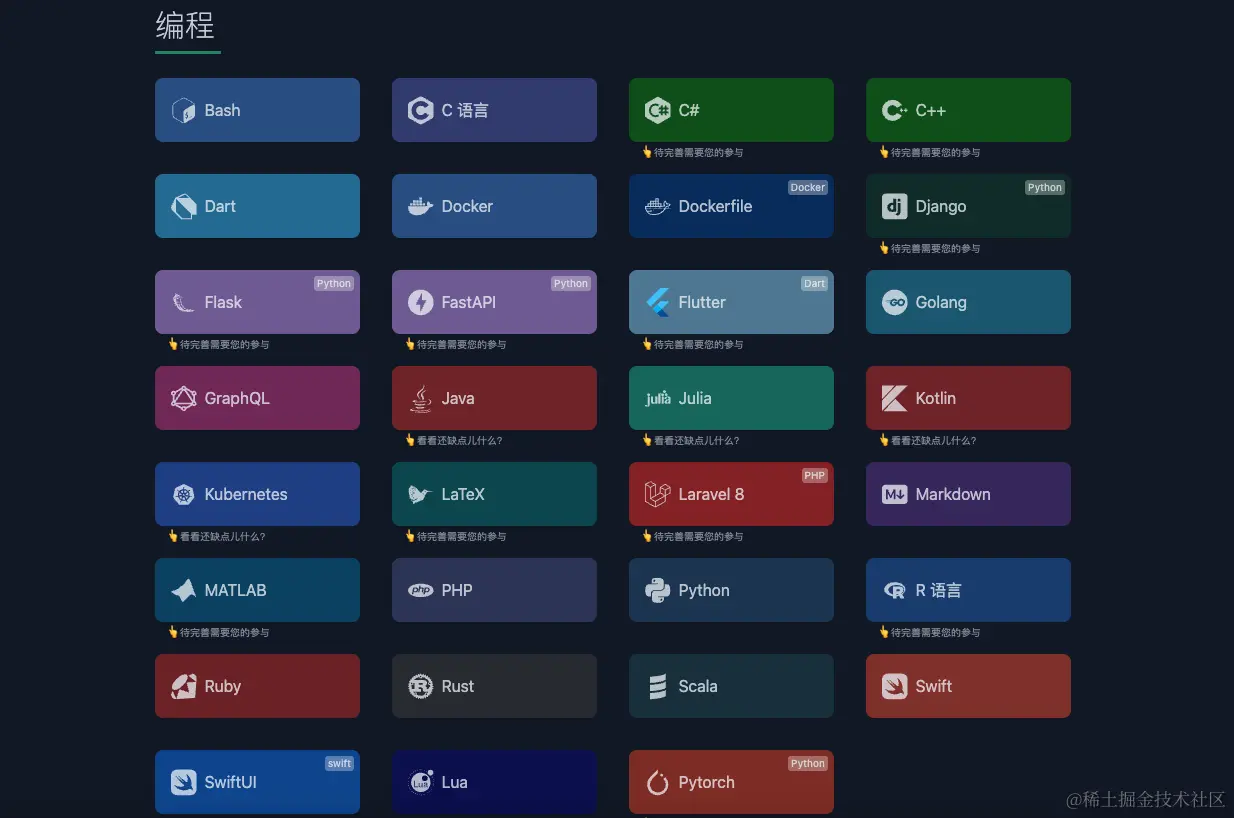This screenshot has width=1234, height=818.
Task: Click the Golang gopher GO icon
Action: click(x=894, y=302)
